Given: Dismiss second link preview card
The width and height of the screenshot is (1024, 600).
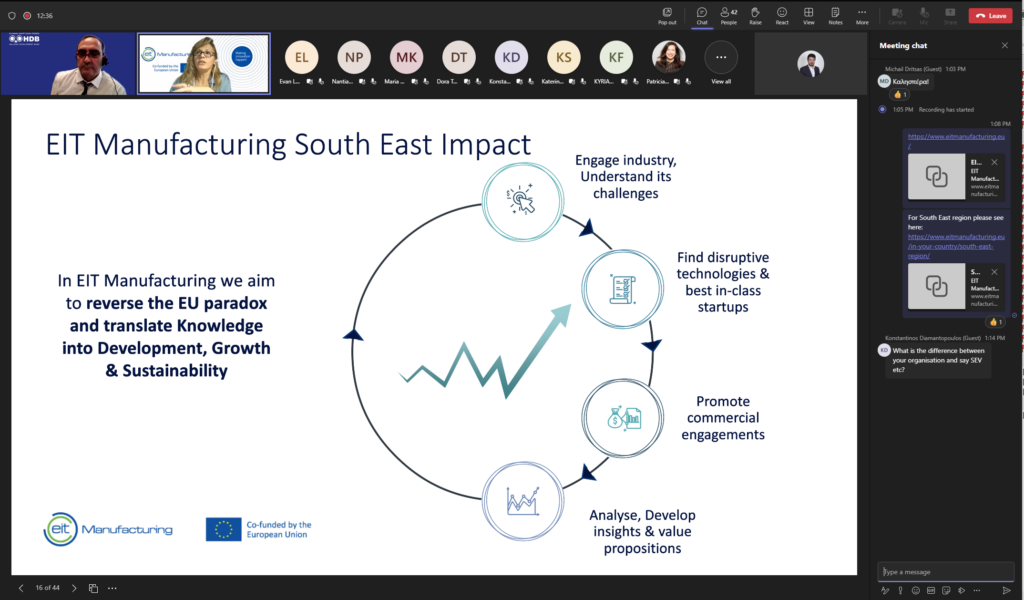Looking at the screenshot, I should click(994, 272).
